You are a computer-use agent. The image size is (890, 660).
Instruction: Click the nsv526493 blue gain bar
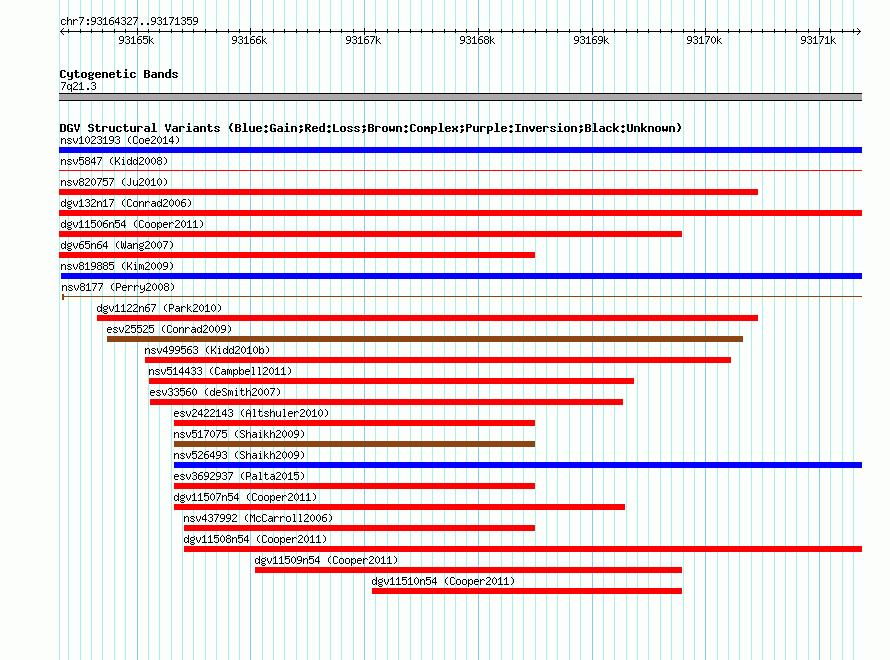[x=518, y=465]
